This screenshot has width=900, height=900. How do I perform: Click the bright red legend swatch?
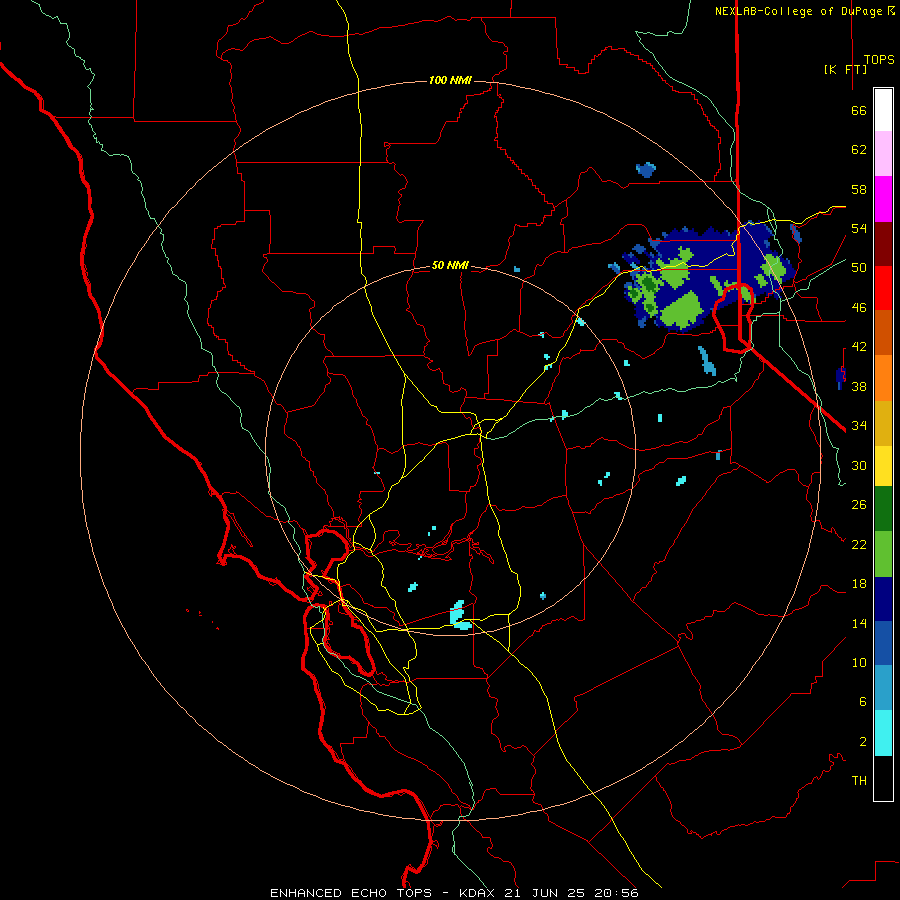coord(883,288)
